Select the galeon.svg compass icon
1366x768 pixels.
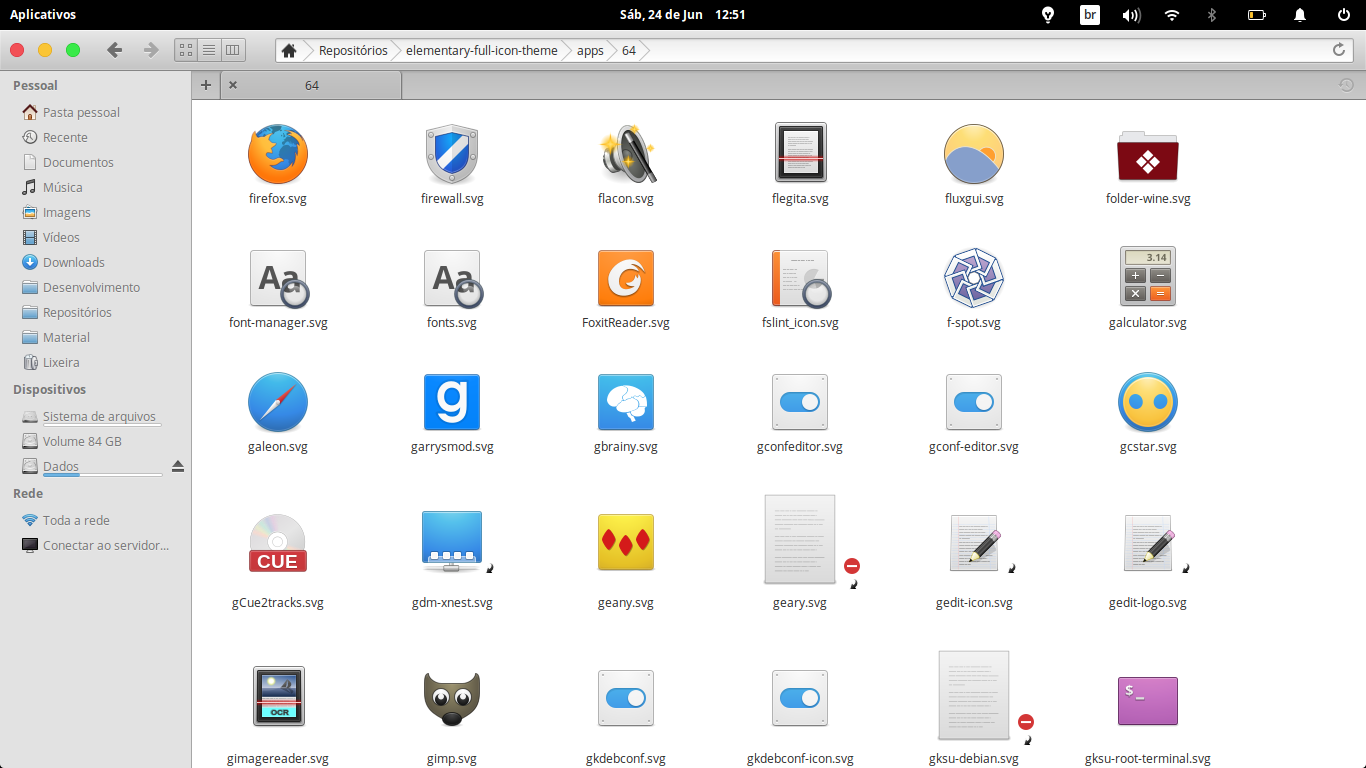click(278, 402)
